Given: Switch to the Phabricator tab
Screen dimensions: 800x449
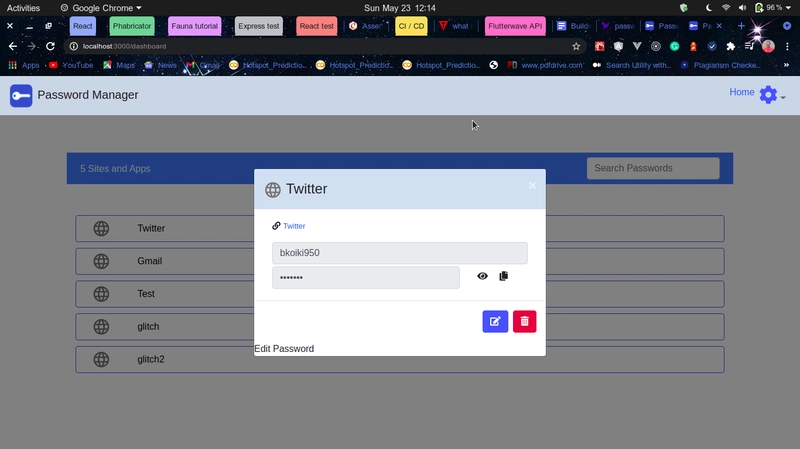Looking at the screenshot, I should click(132, 26).
